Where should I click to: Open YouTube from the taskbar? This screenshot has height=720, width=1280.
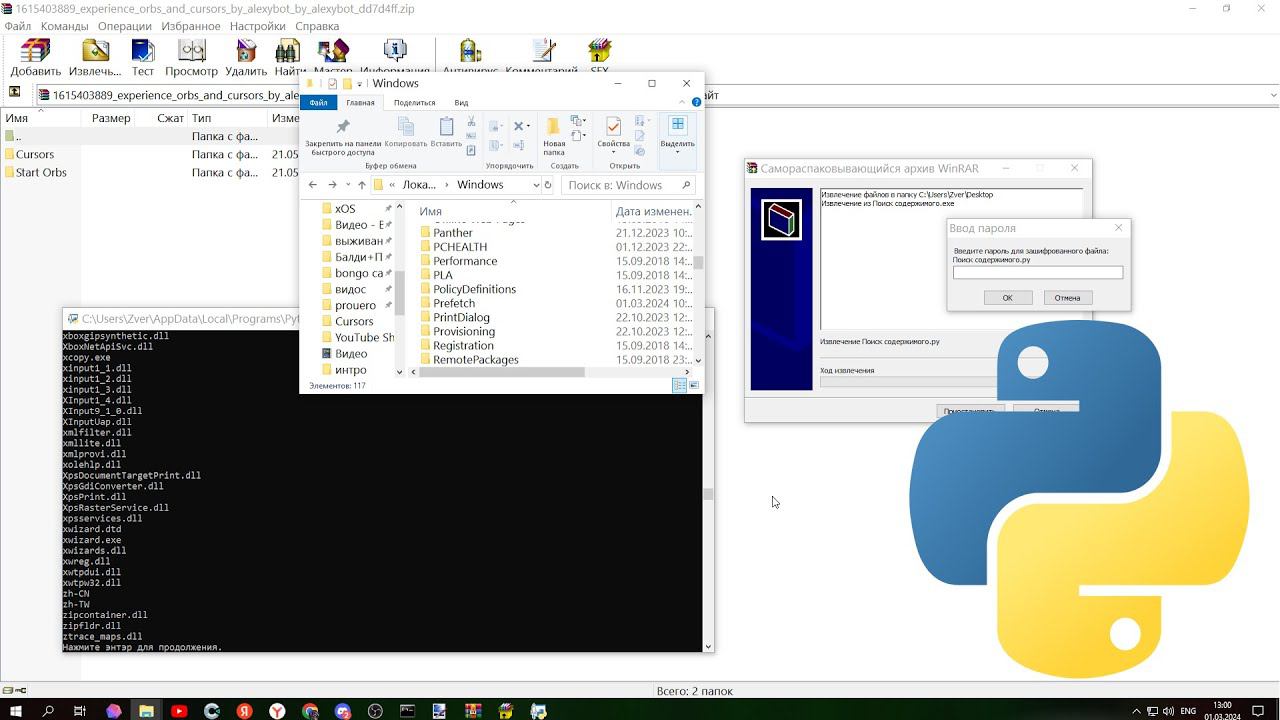point(179,711)
